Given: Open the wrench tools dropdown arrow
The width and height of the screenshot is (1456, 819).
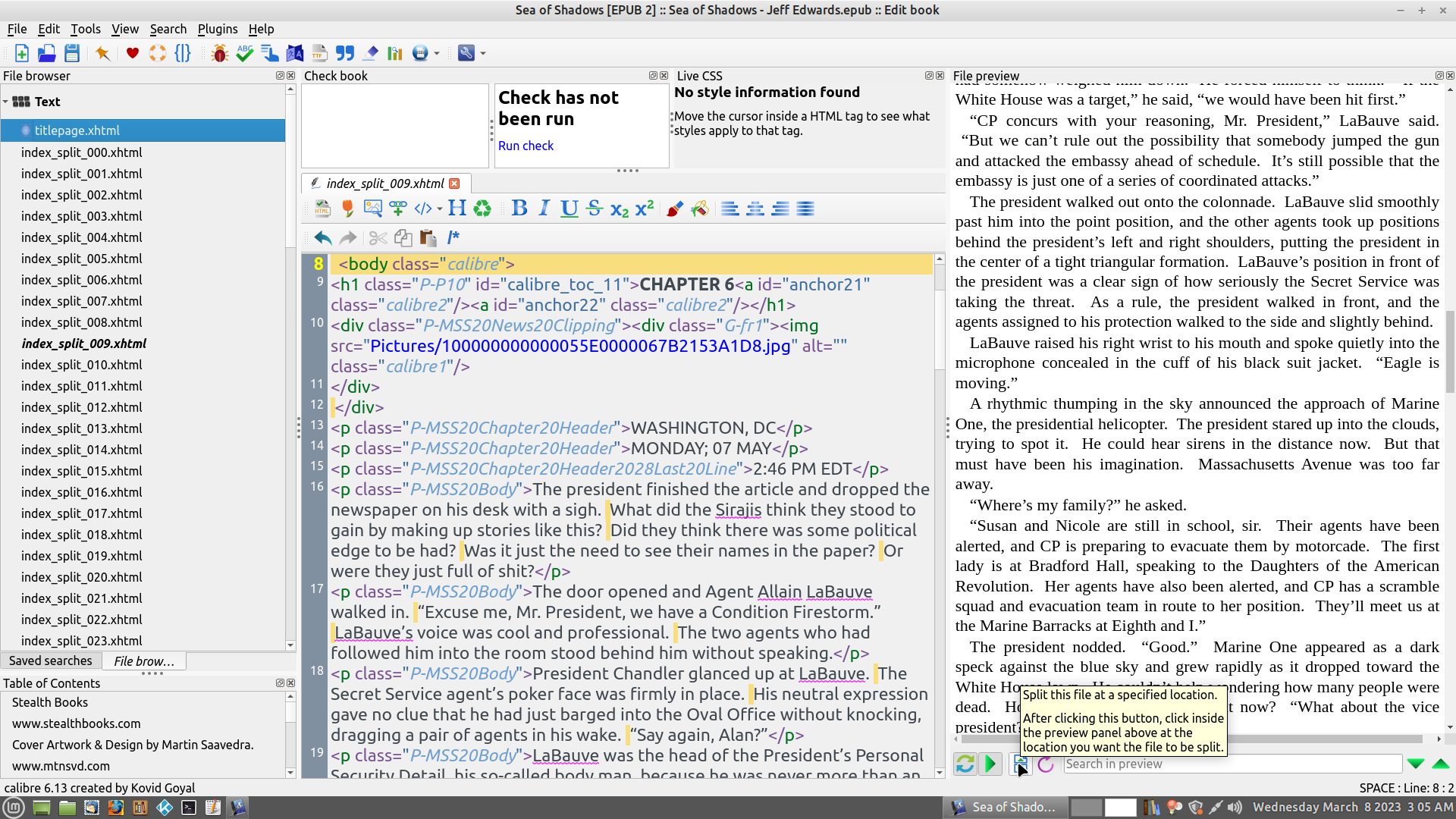Looking at the screenshot, I should [483, 54].
